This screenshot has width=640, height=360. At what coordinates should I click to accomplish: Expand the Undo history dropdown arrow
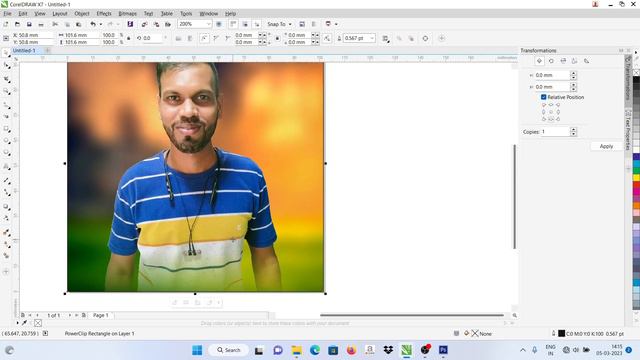coord(100,24)
